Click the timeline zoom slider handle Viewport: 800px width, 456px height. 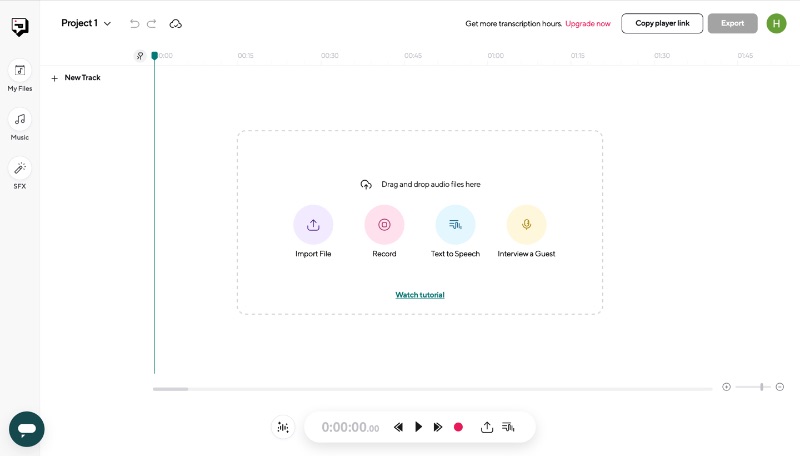(x=762, y=387)
